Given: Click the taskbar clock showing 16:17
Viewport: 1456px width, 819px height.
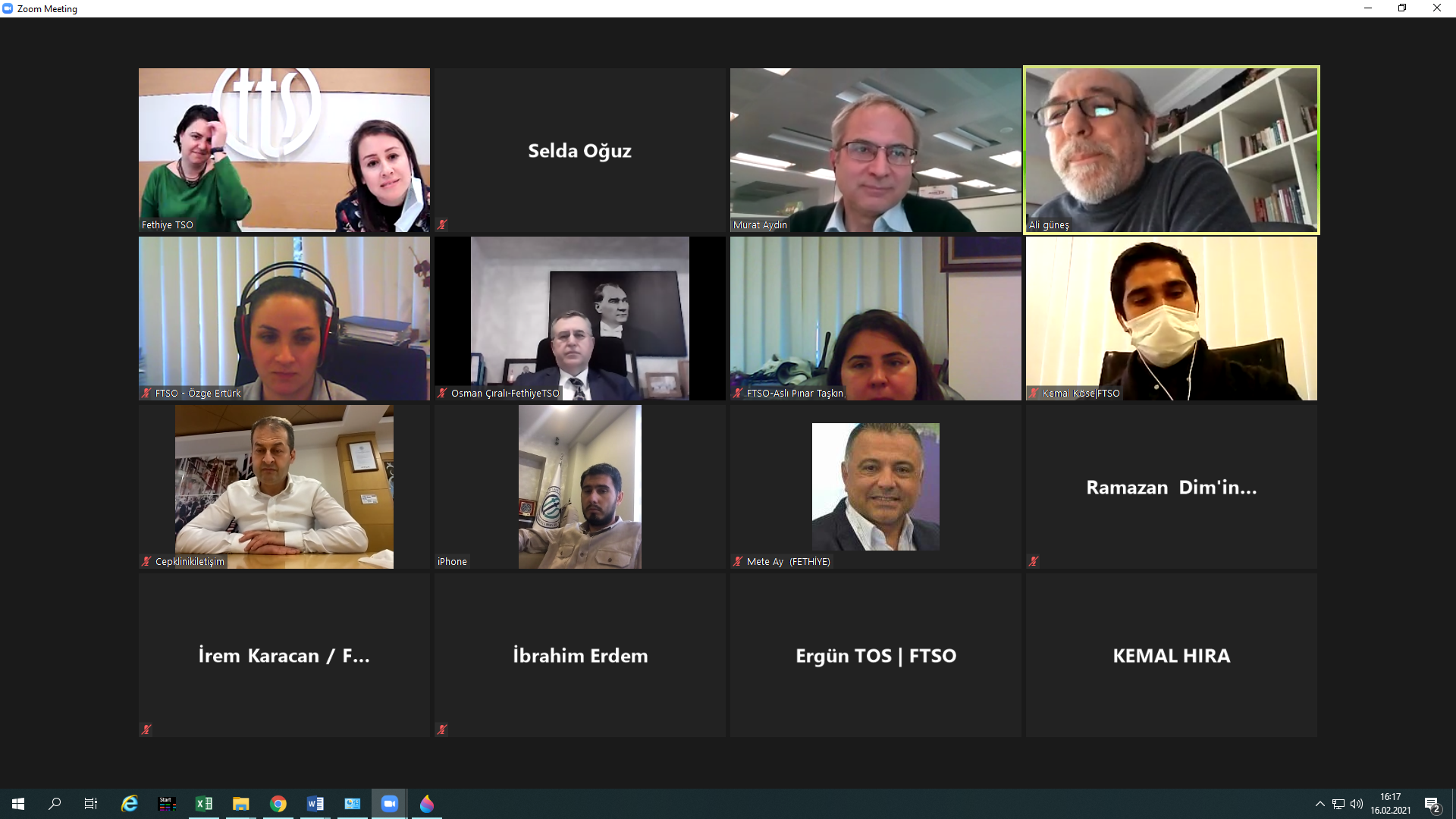Looking at the screenshot, I should pyautogui.click(x=1391, y=804).
